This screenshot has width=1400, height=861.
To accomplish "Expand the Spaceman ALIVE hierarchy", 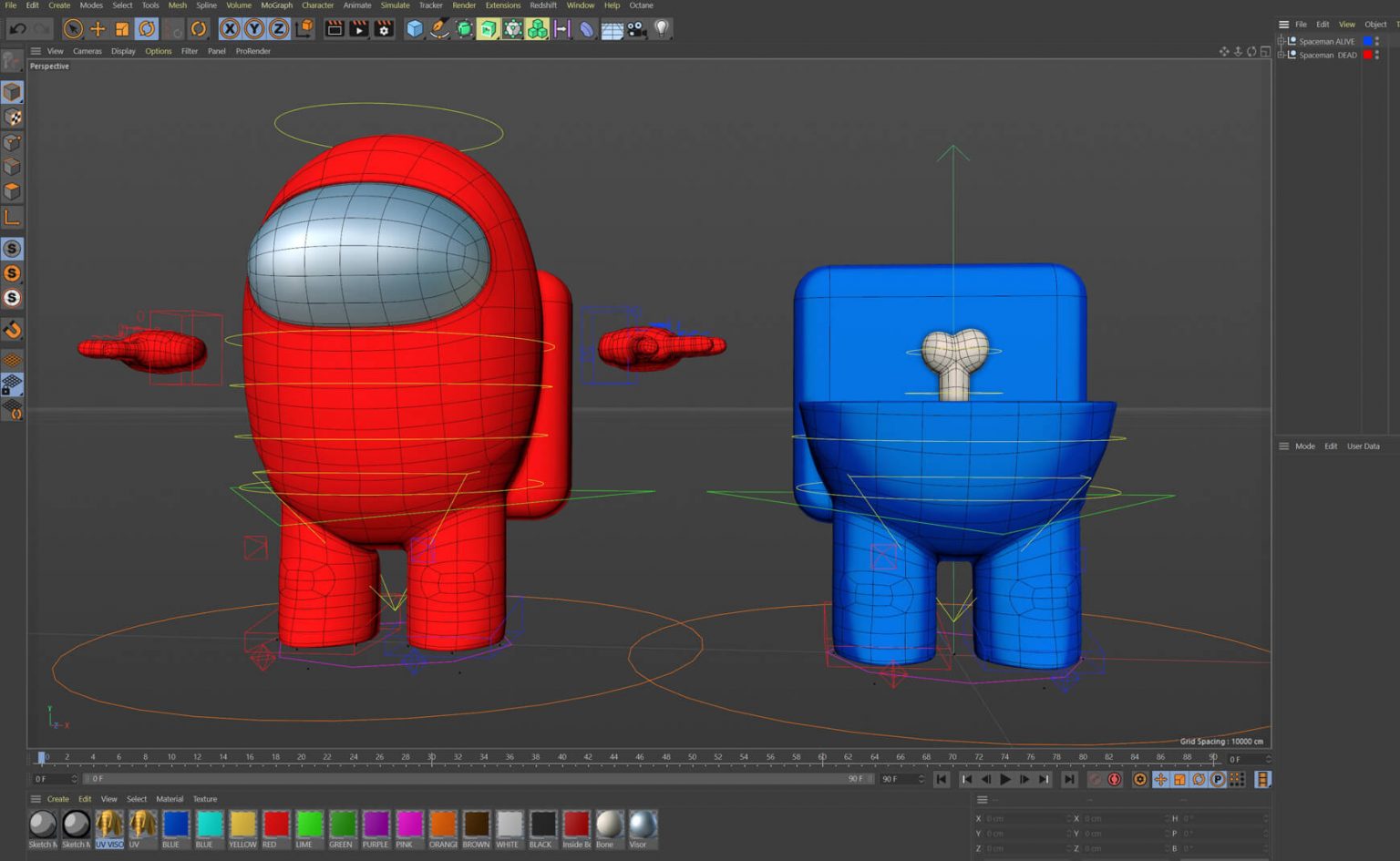I will tap(1282, 41).
